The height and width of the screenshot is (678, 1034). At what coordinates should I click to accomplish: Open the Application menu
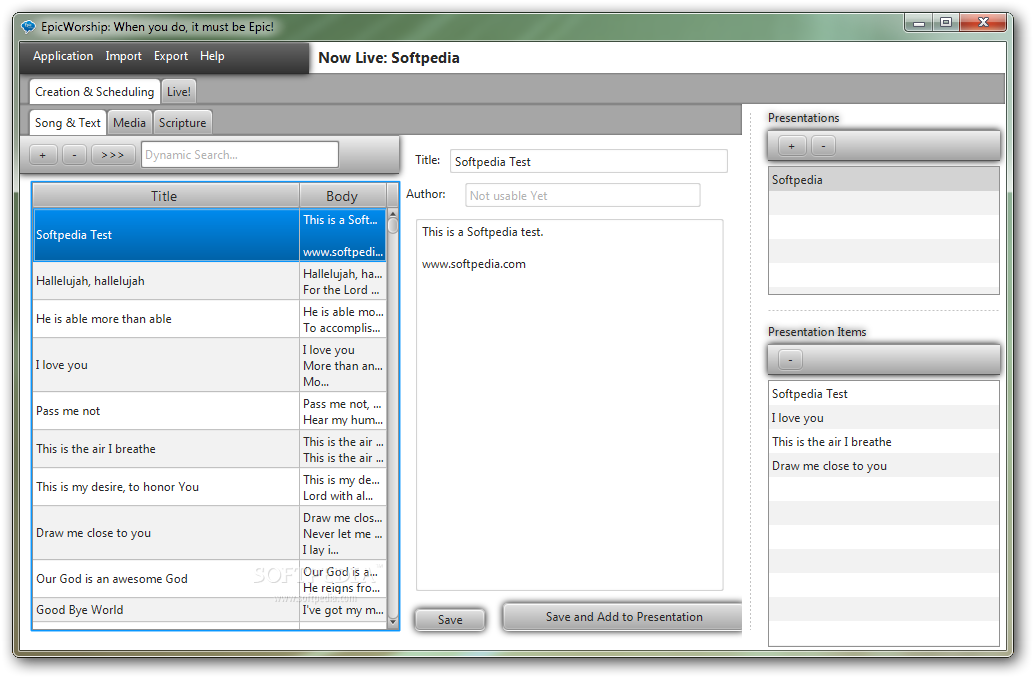tap(63, 56)
